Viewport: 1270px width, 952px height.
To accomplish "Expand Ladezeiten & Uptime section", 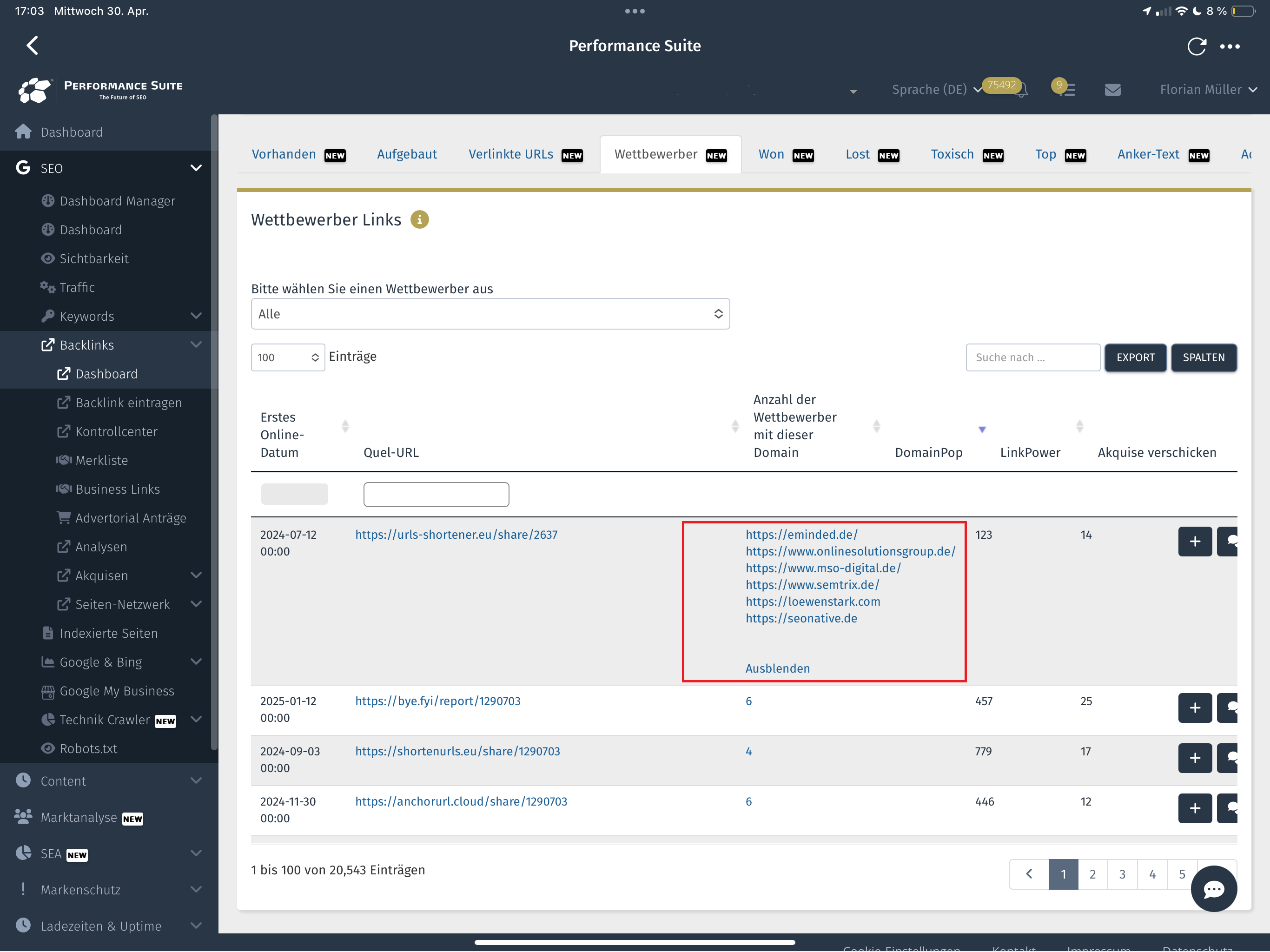I will point(196,926).
